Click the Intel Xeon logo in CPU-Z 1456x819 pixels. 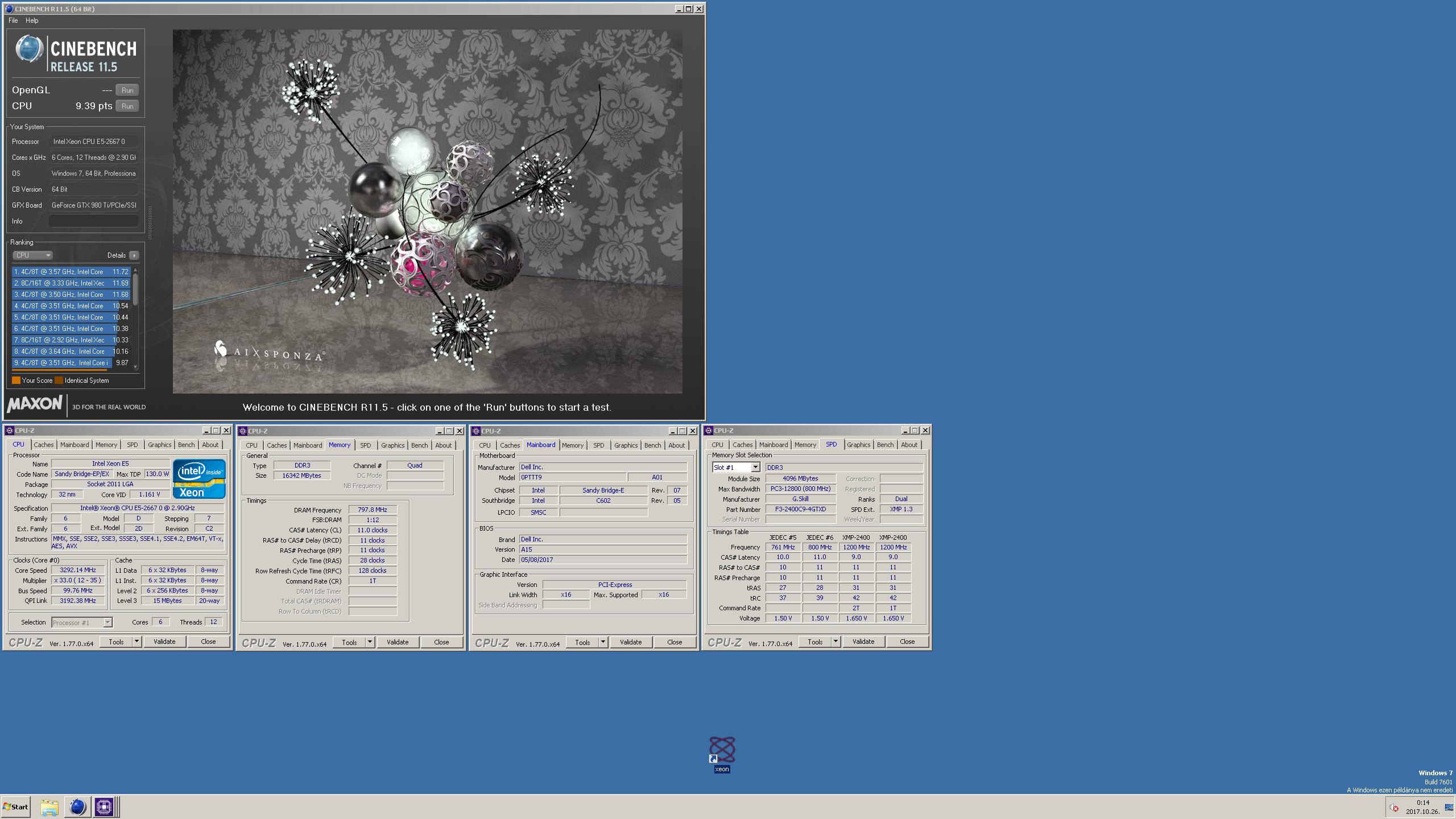199,479
